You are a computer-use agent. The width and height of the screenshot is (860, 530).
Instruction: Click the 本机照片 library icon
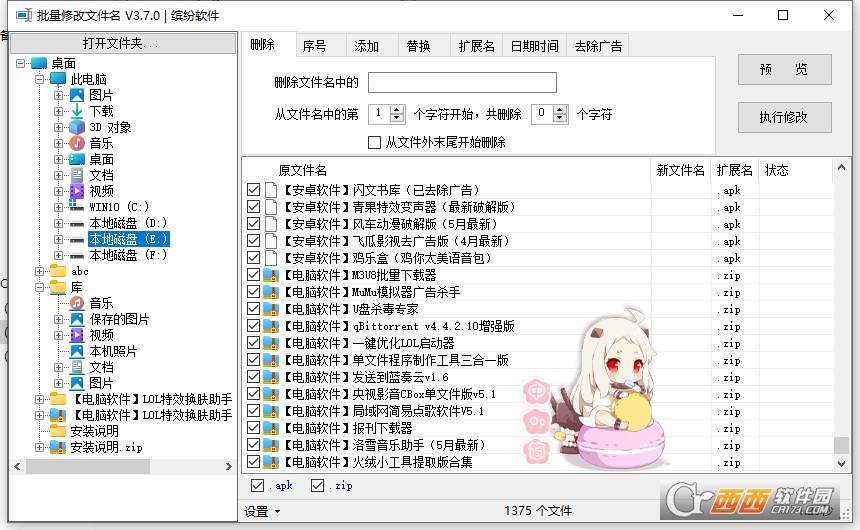click(x=77, y=351)
